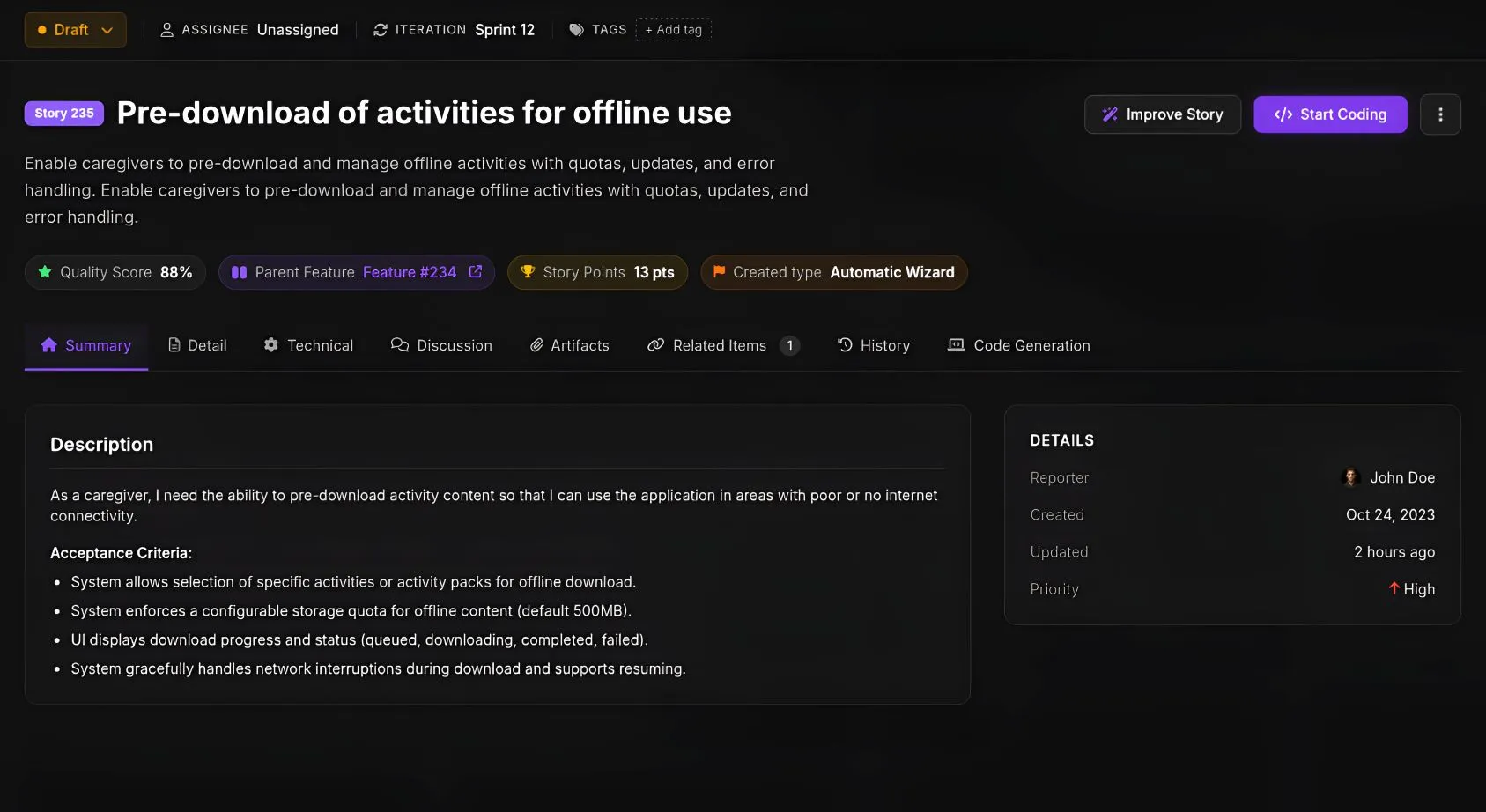Click the iteration refresh icon
Image resolution: width=1486 pixels, height=812 pixels.
(x=381, y=30)
